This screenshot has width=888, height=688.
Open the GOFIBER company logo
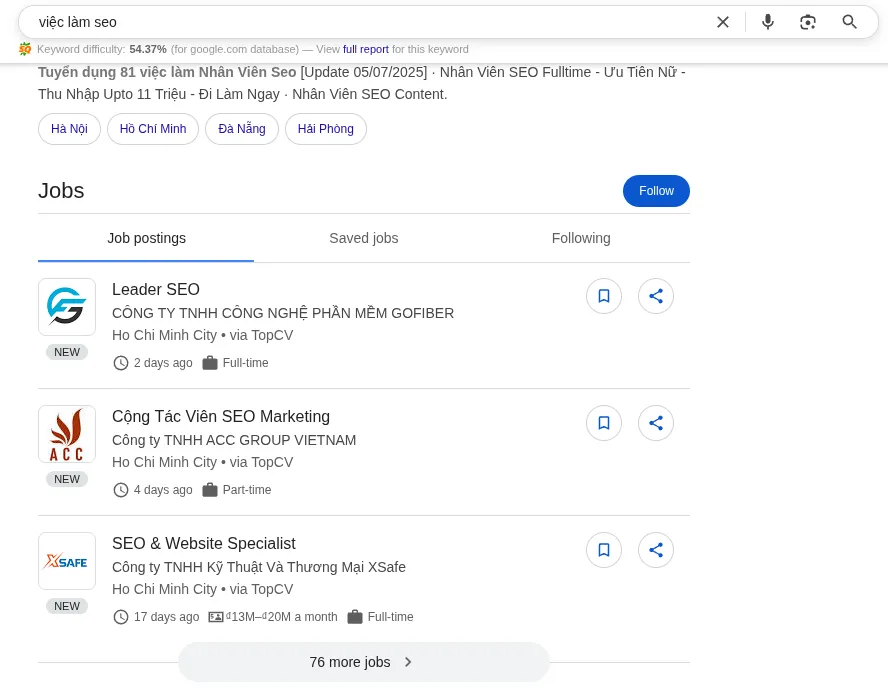click(67, 307)
